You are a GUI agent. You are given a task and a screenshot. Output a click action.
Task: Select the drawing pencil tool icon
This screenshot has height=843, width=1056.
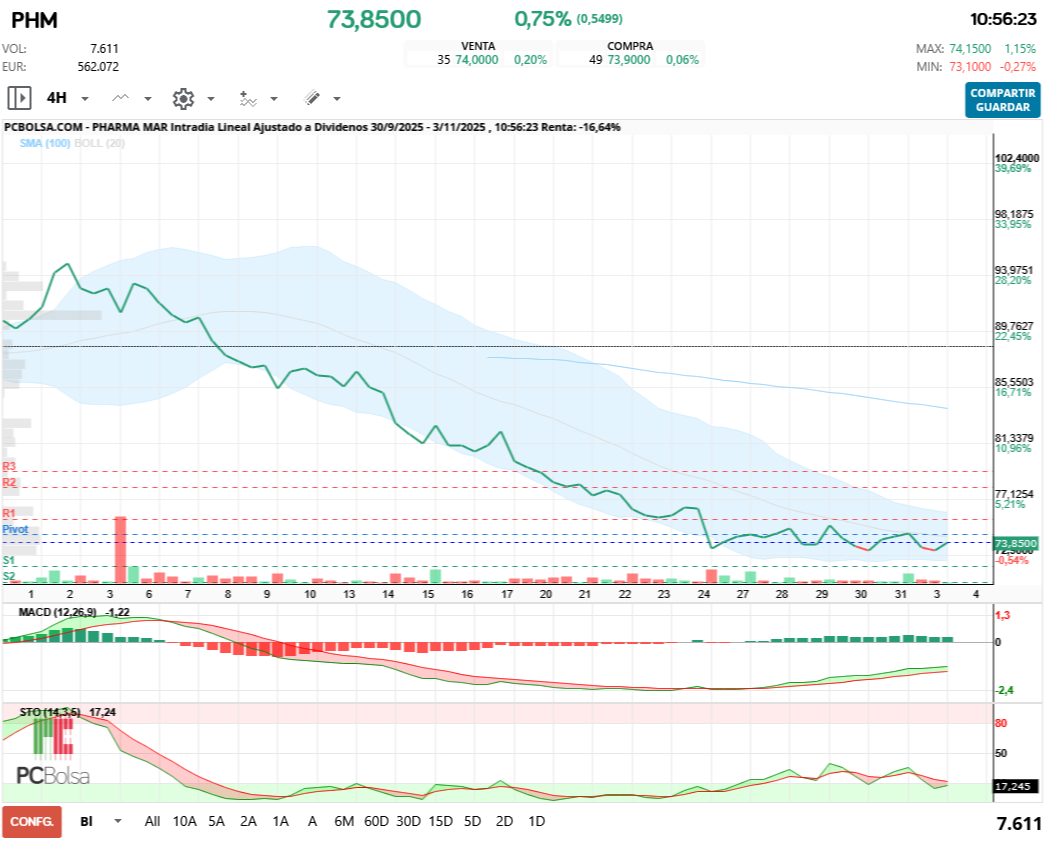311,98
